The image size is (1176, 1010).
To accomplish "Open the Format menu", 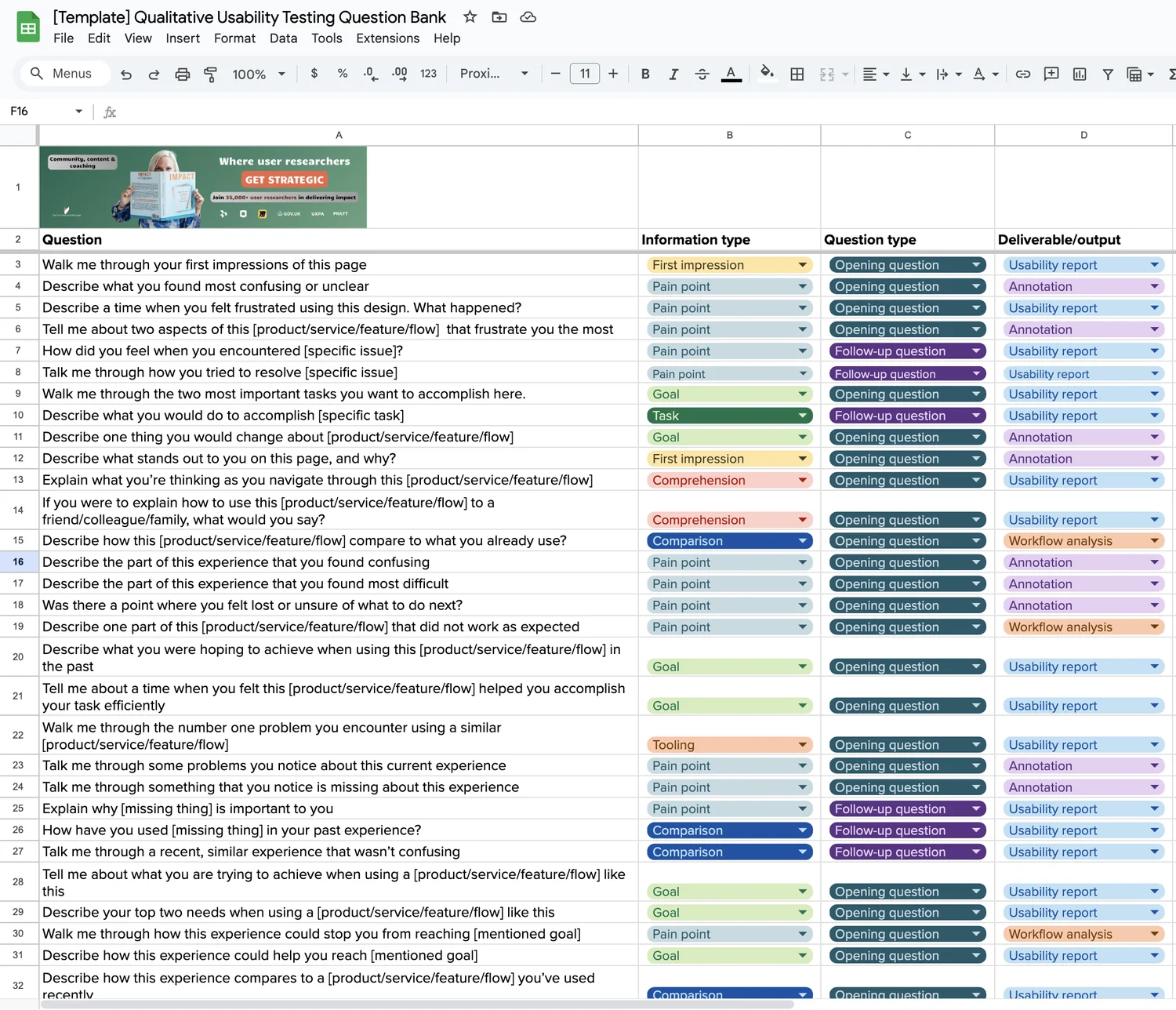I will click(x=234, y=38).
